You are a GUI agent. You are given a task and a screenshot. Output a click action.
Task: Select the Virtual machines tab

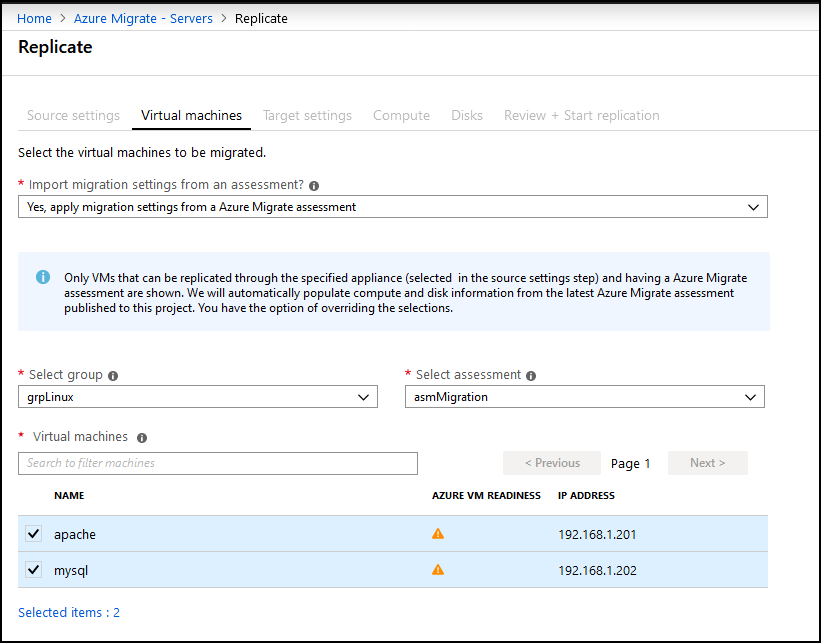click(192, 115)
